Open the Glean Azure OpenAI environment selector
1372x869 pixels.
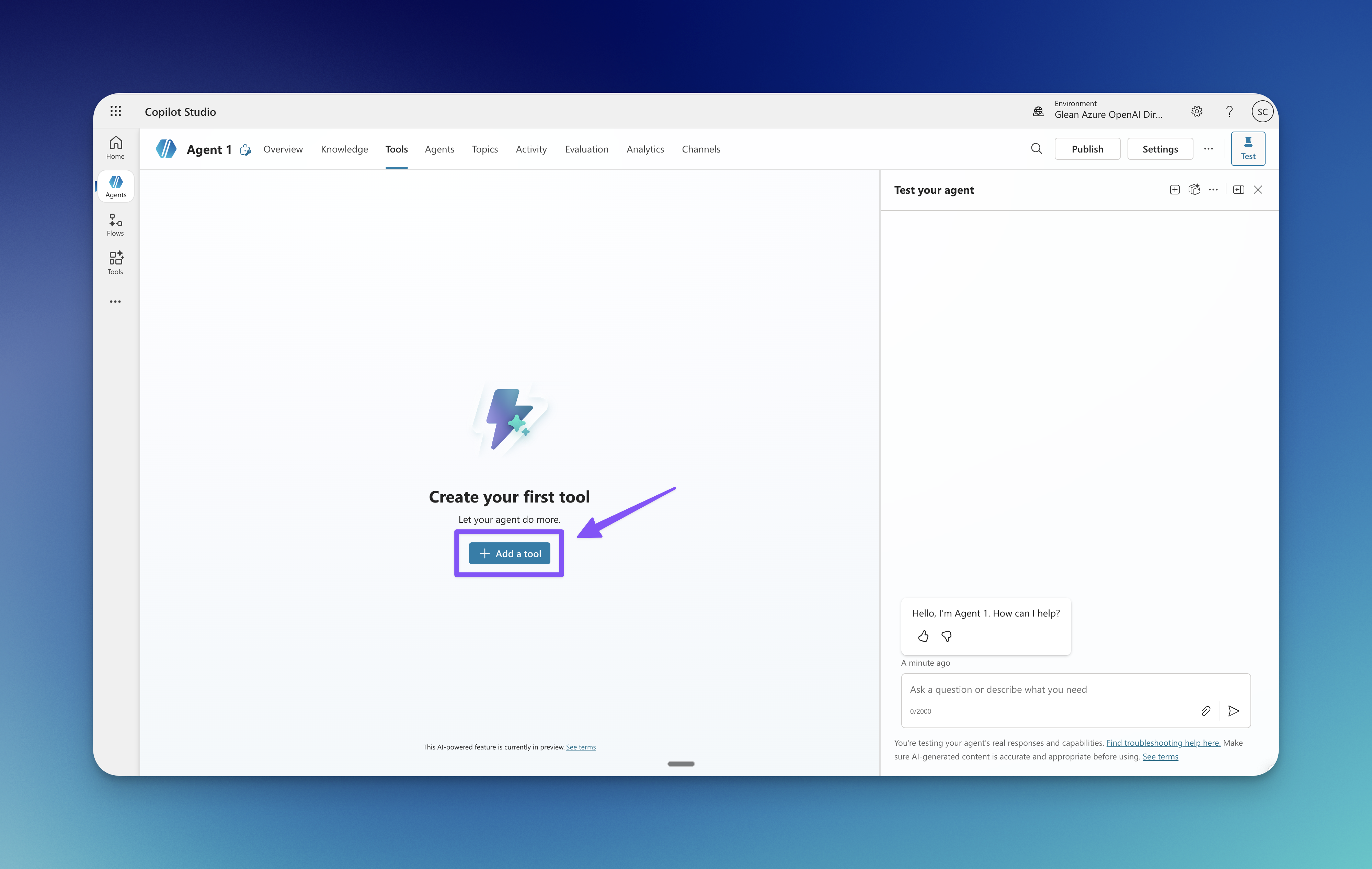[1100, 110]
